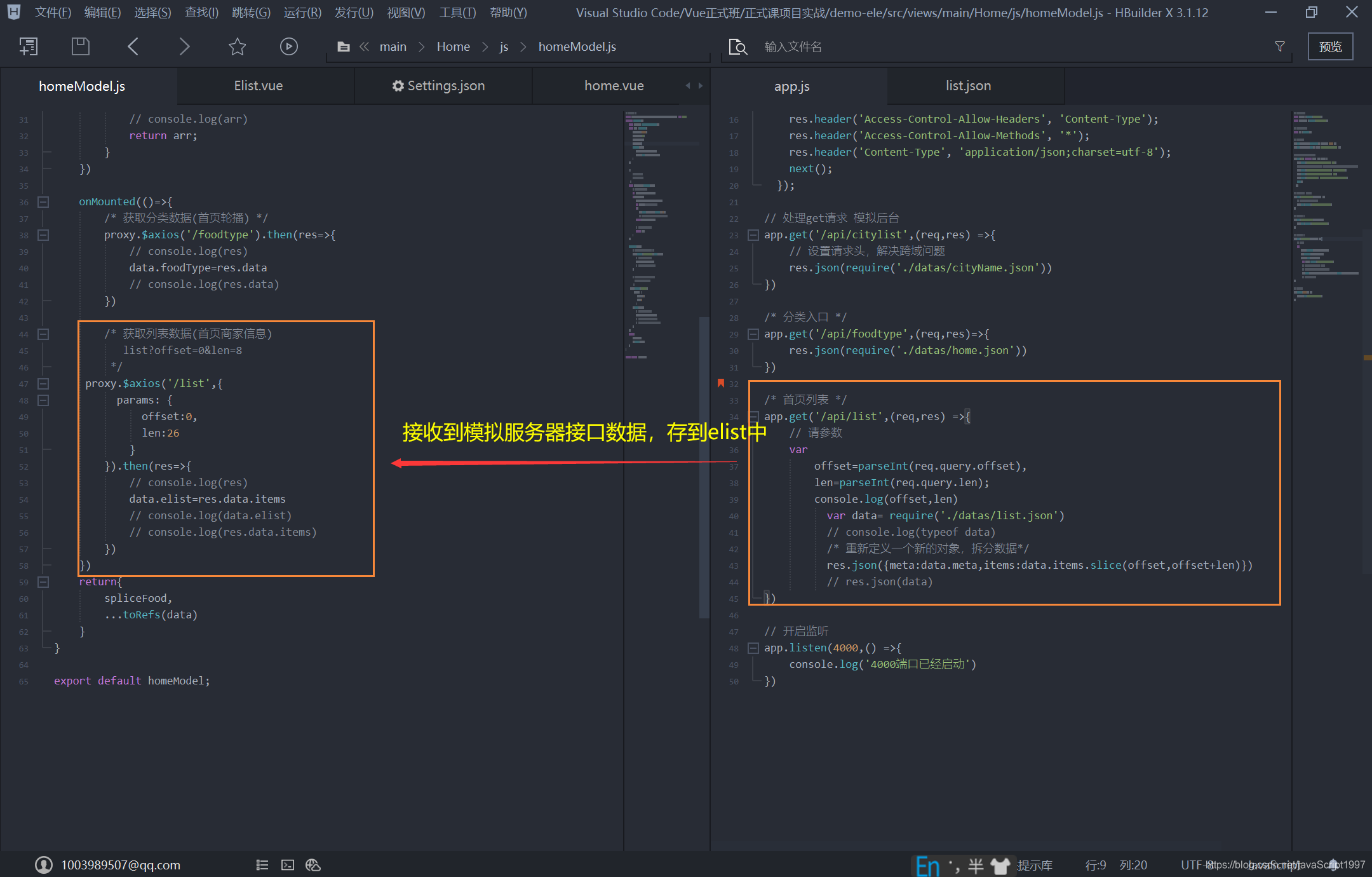
Task: Open the terminal icon in status bar
Action: [x=288, y=865]
